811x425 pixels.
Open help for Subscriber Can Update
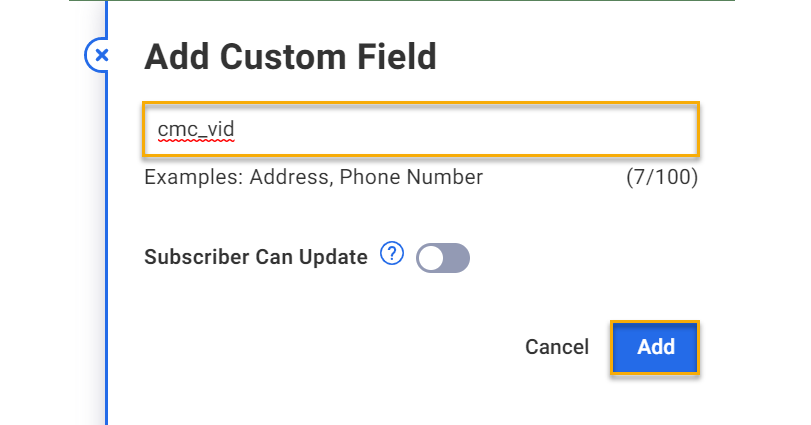392,256
